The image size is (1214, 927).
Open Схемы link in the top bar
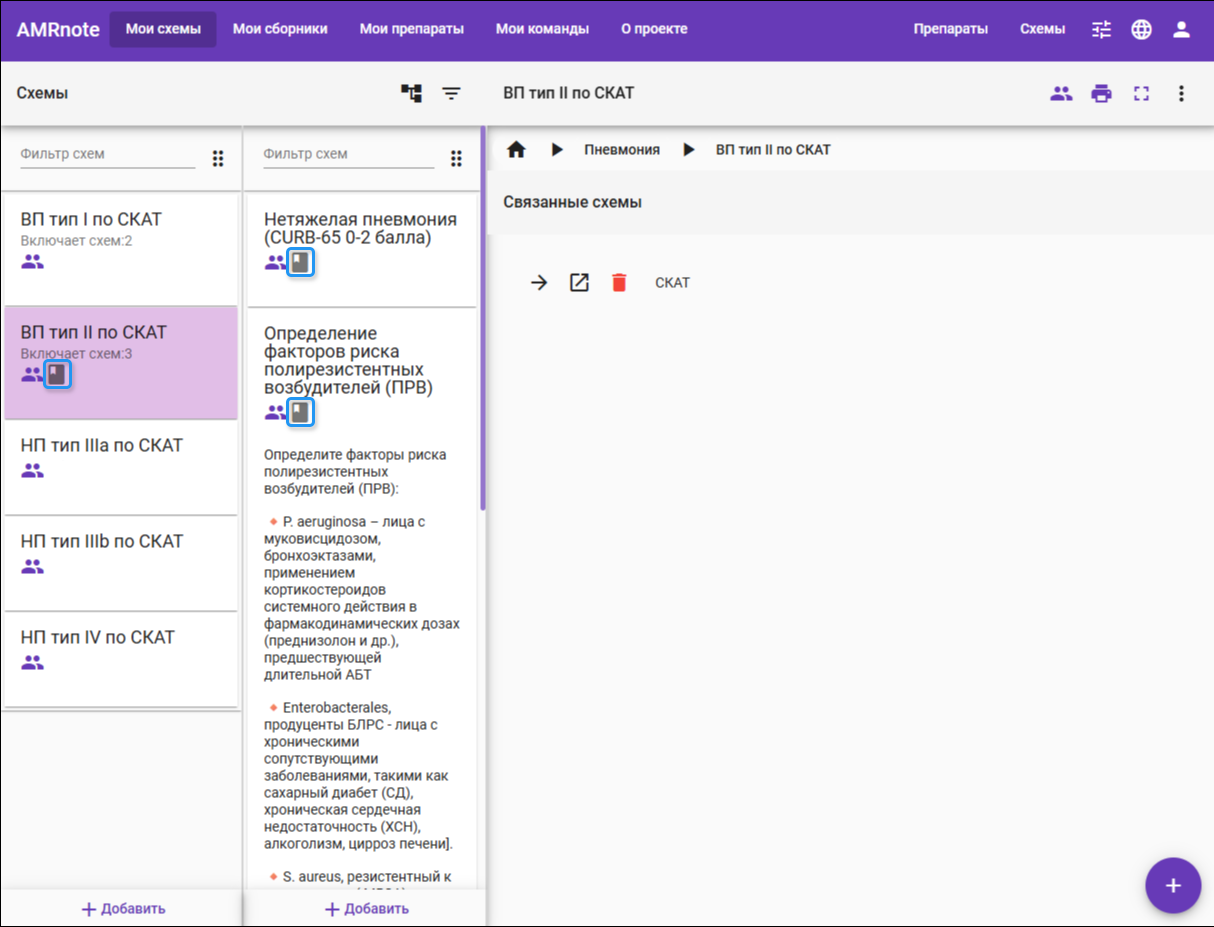(x=1042, y=29)
